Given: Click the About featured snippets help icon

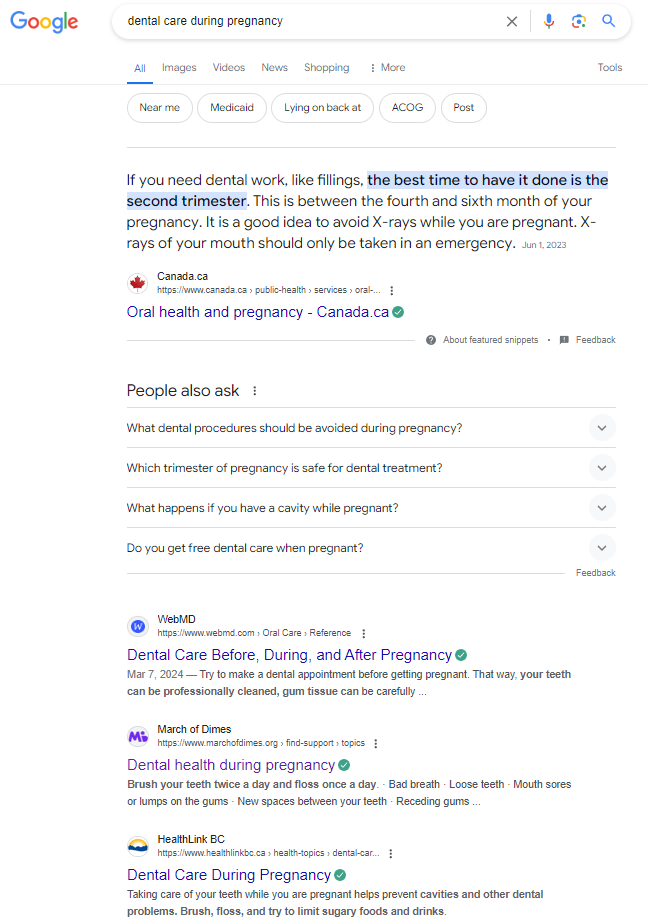Looking at the screenshot, I should (431, 340).
